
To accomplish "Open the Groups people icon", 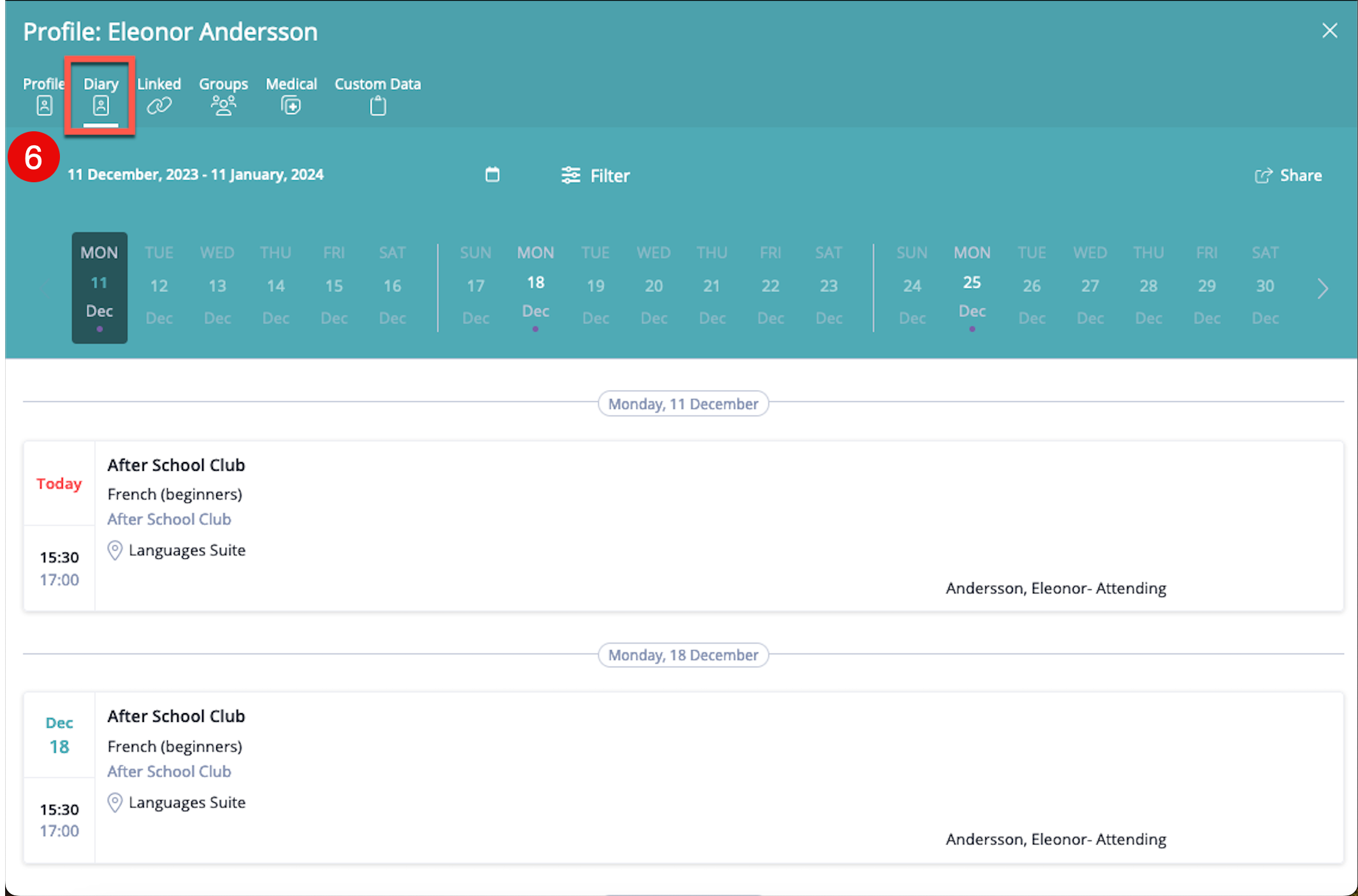I will 223,105.
